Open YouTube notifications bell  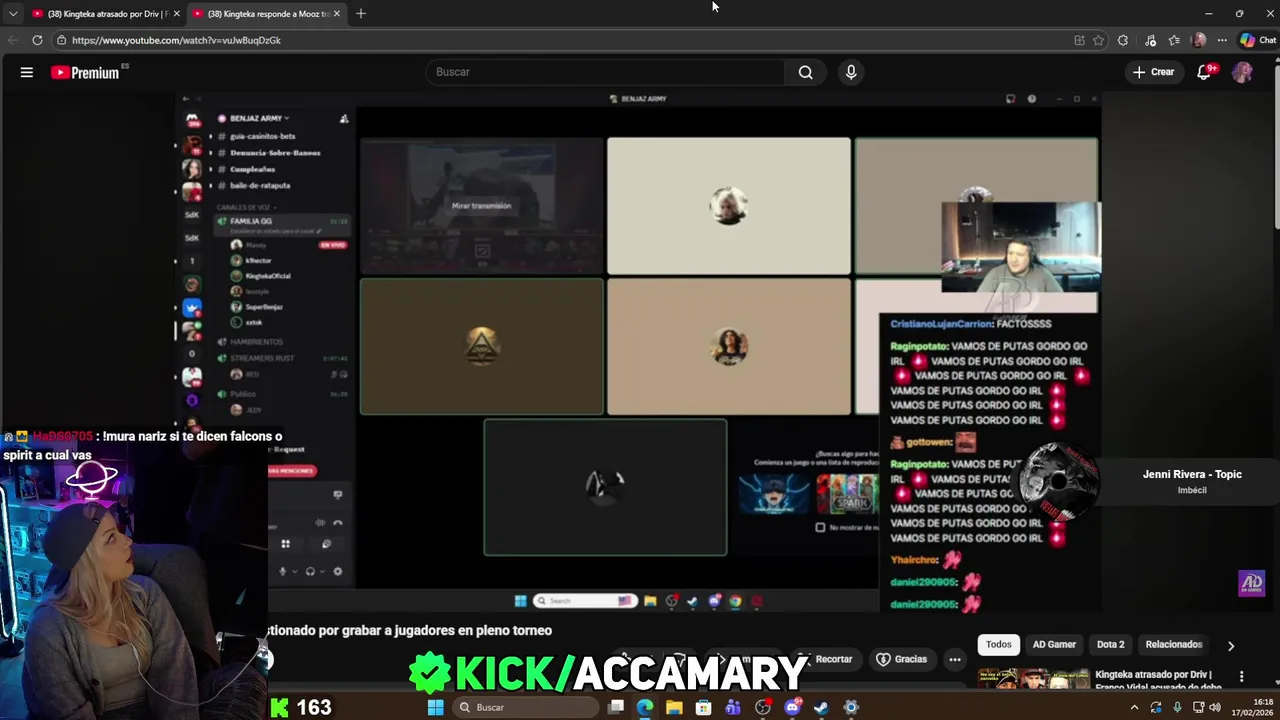pos(1204,72)
